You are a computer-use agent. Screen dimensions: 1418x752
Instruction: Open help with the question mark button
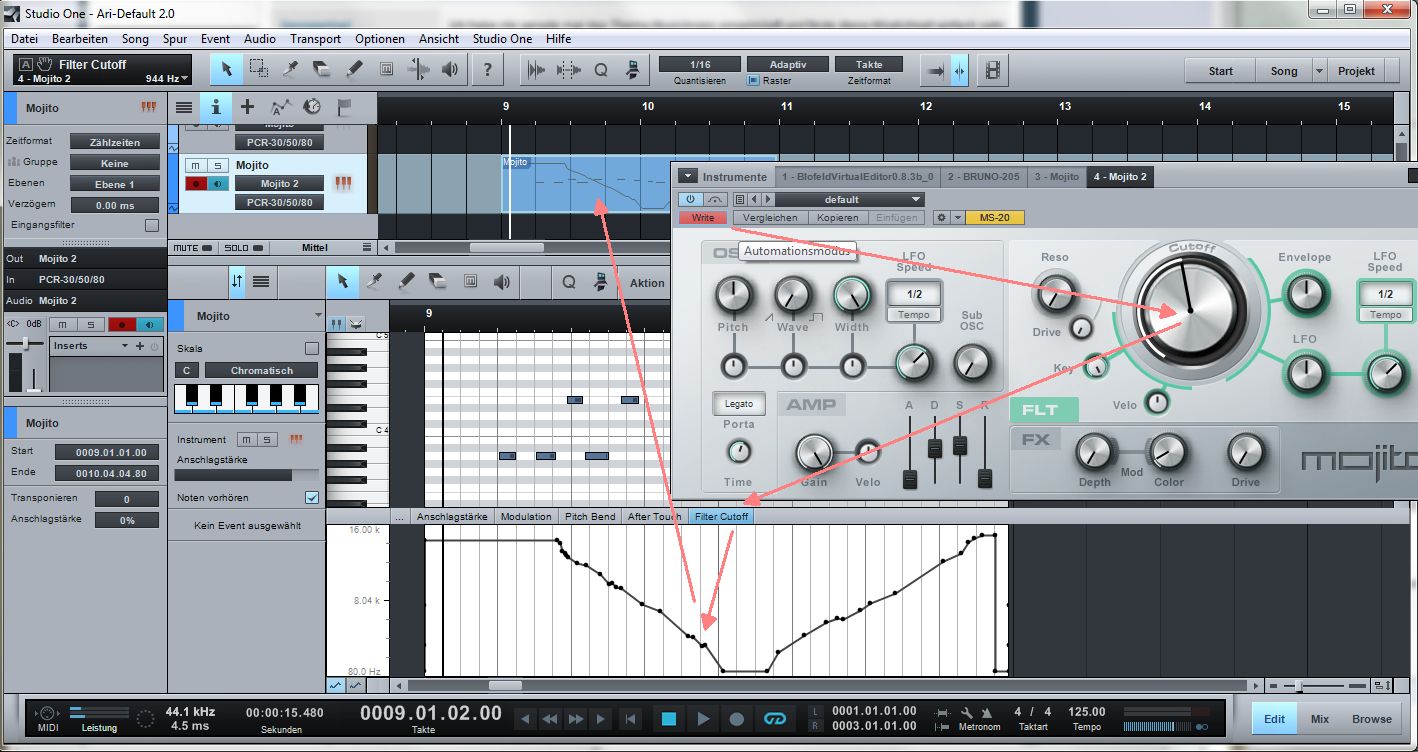click(x=487, y=69)
